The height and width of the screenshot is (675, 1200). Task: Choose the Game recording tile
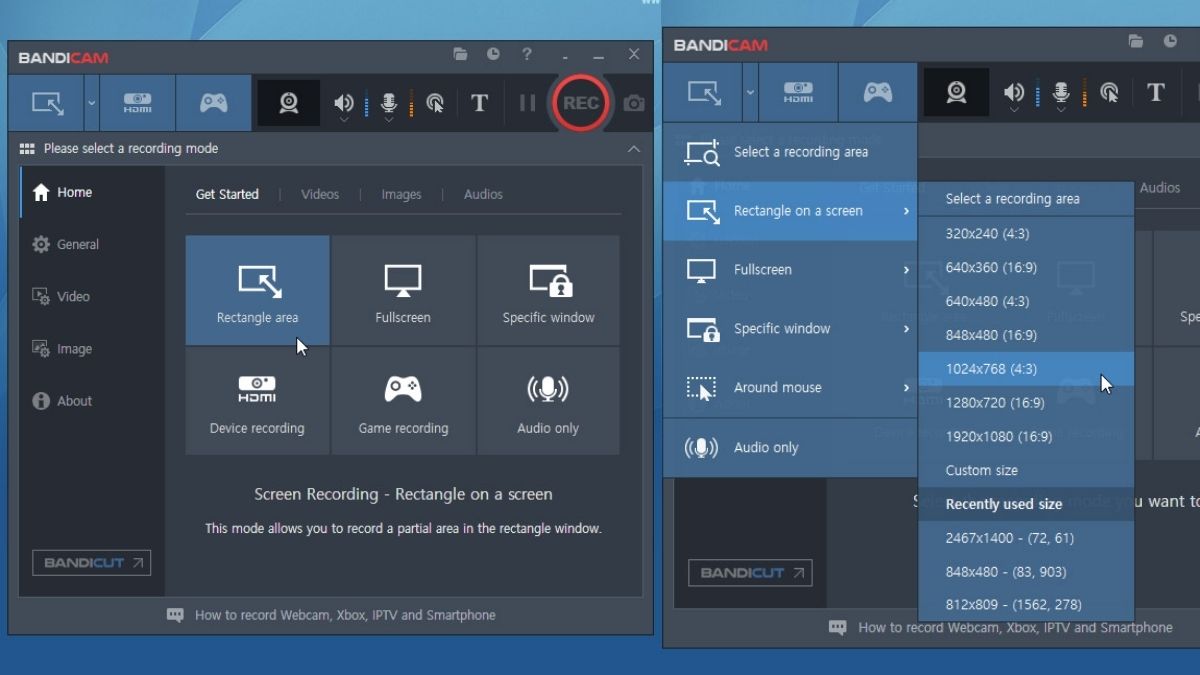[x=403, y=401]
